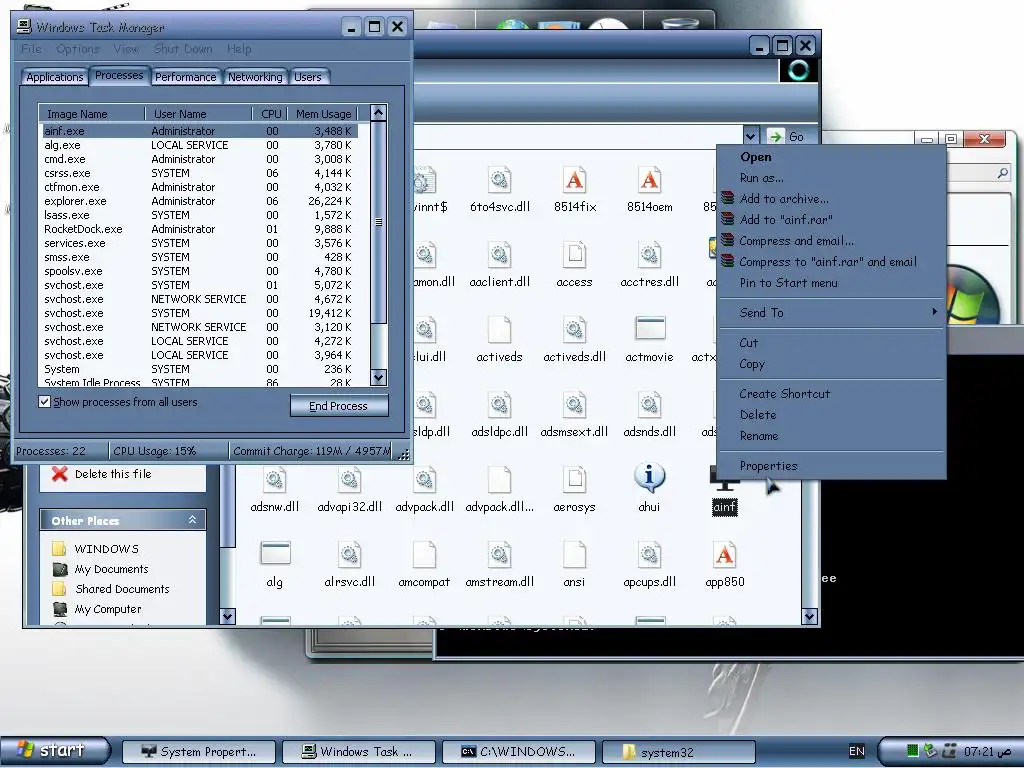This screenshot has height=768, width=1024.
Task: Select the activeds.dll file icon
Action: point(575,330)
